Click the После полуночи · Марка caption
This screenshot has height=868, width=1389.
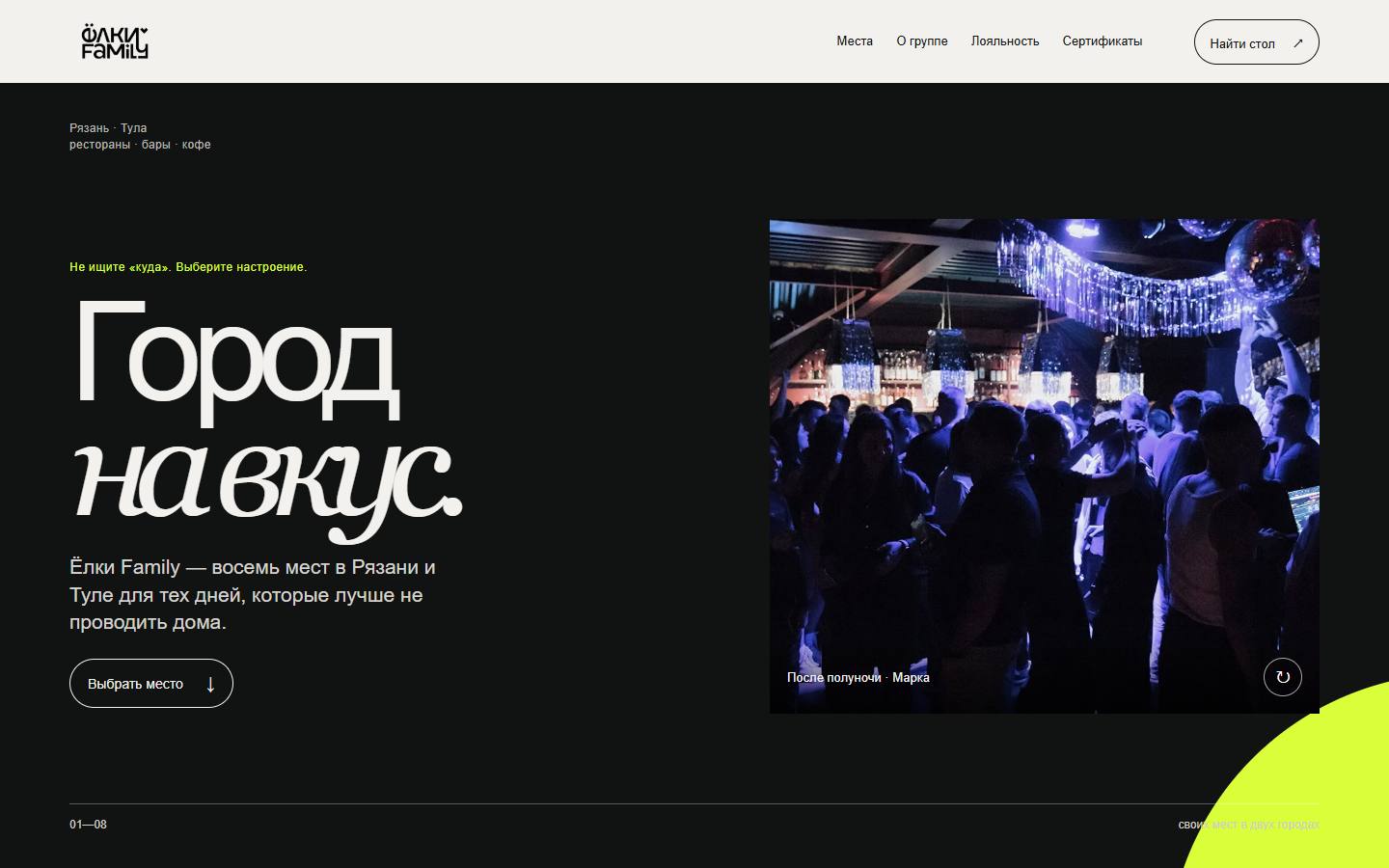(x=858, y=678)
